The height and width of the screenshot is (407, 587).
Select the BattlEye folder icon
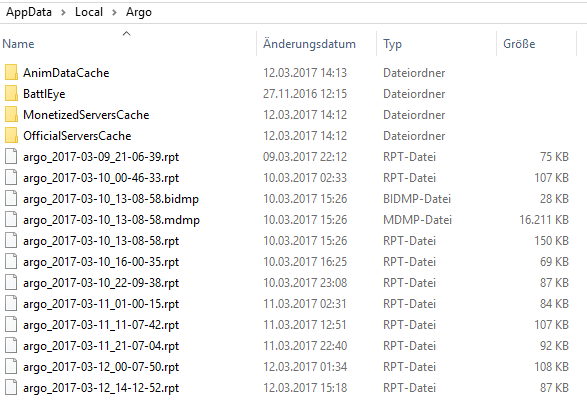click(11, 94)
